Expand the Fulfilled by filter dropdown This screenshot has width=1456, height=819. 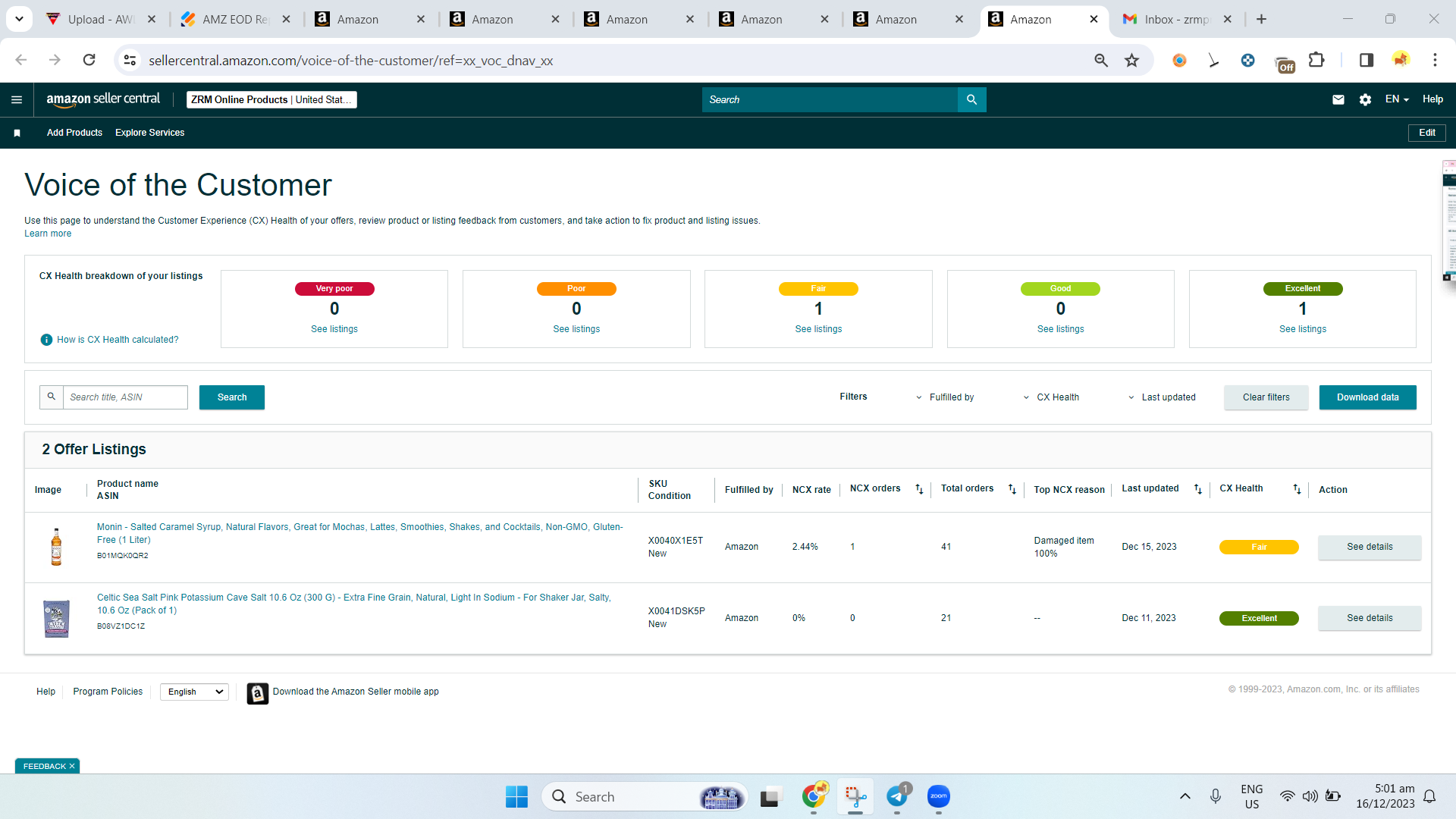pos(945,397)
